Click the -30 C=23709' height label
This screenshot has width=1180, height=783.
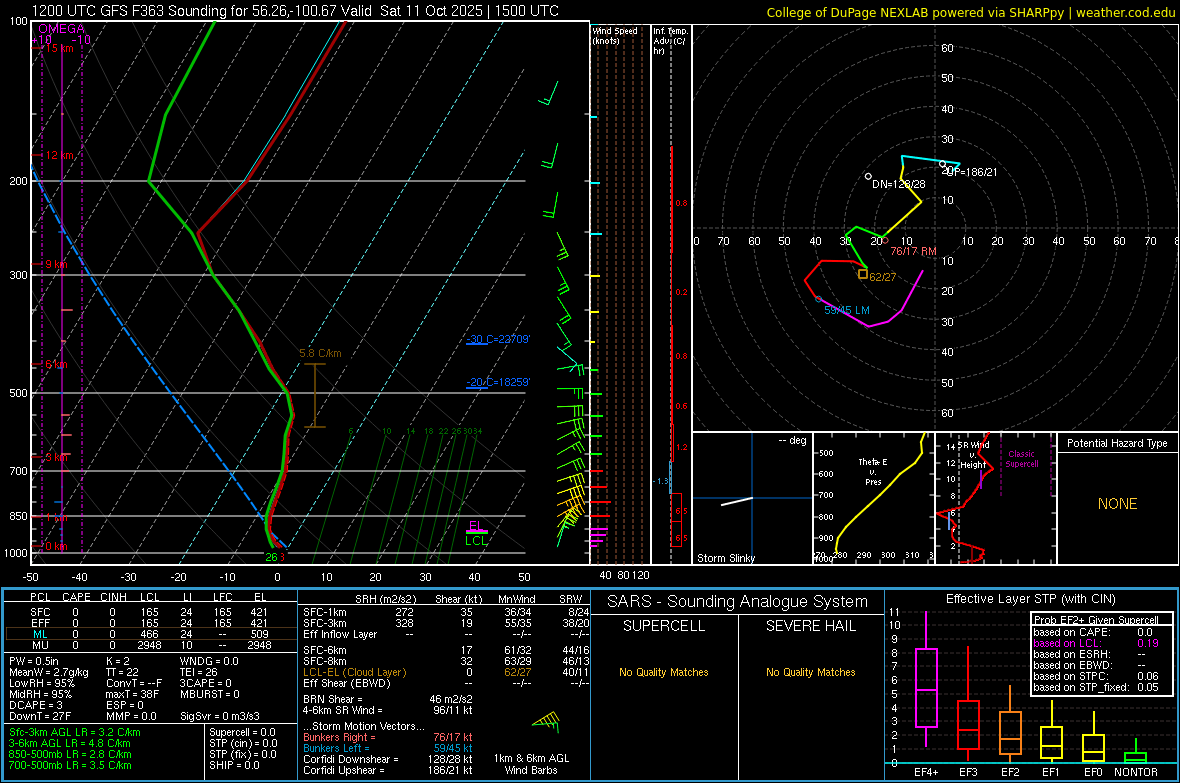497,340
